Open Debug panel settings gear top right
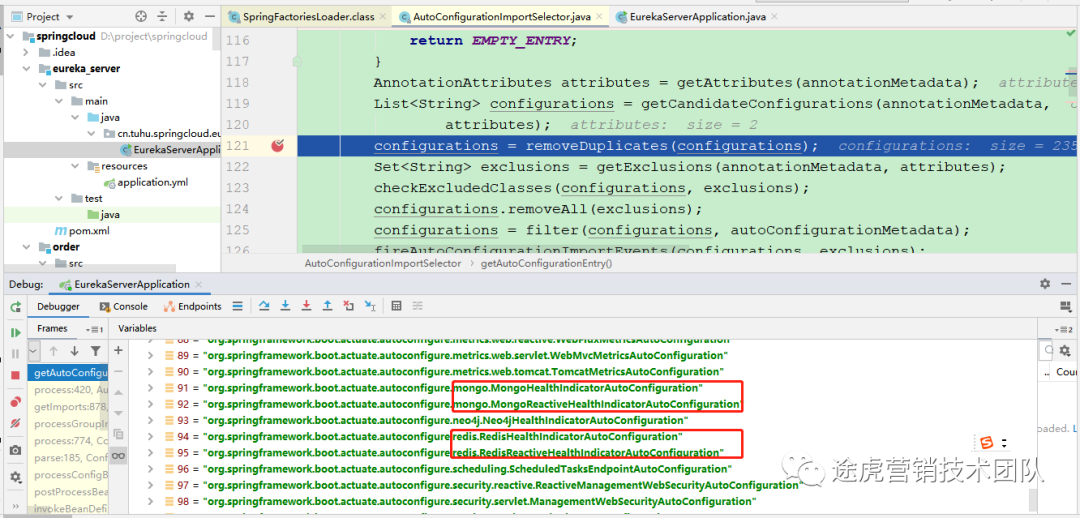The image size is (1080, 518). click(x=1045, y=284)
